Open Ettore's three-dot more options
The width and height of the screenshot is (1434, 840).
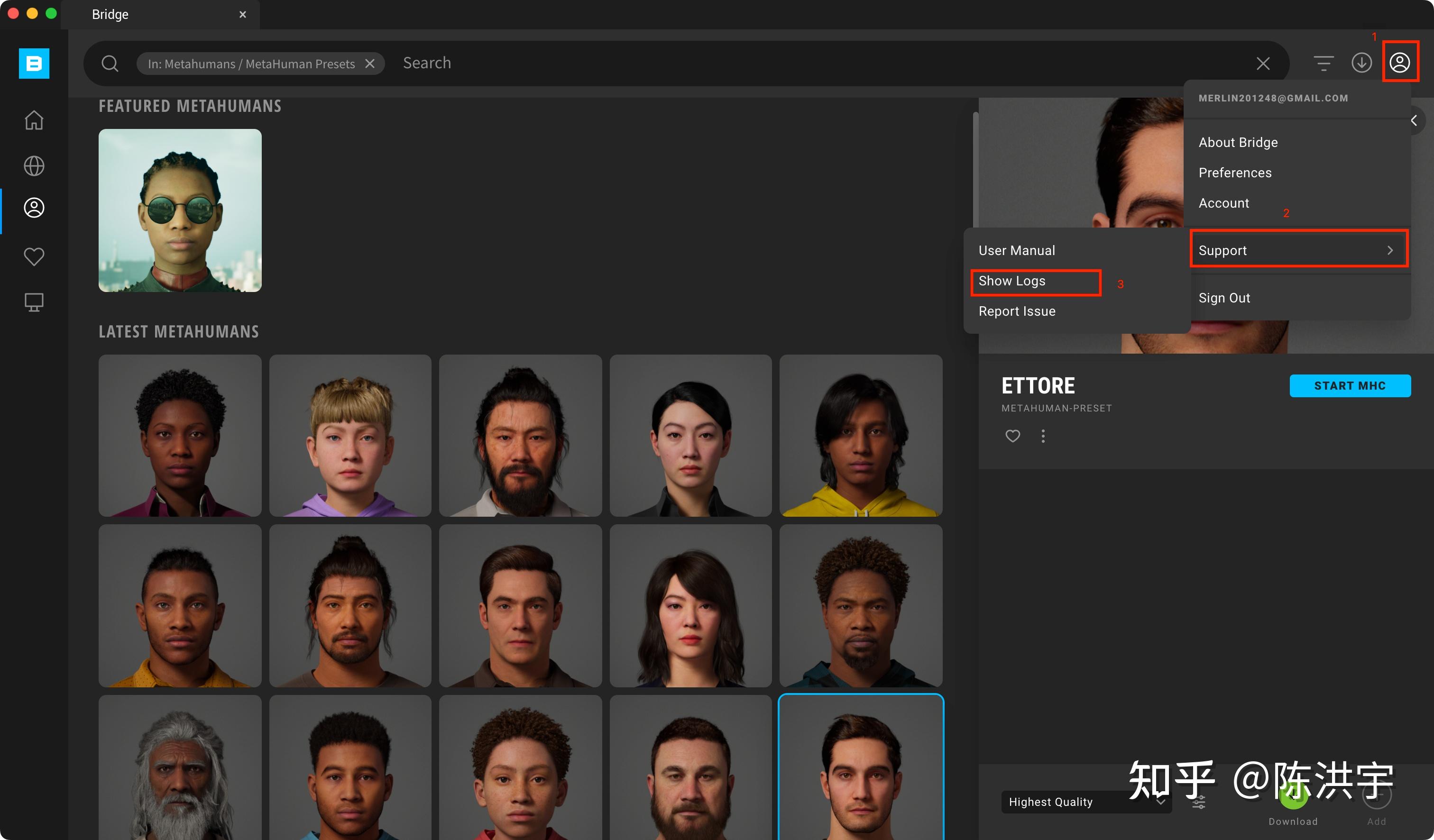click(1042, 436)
